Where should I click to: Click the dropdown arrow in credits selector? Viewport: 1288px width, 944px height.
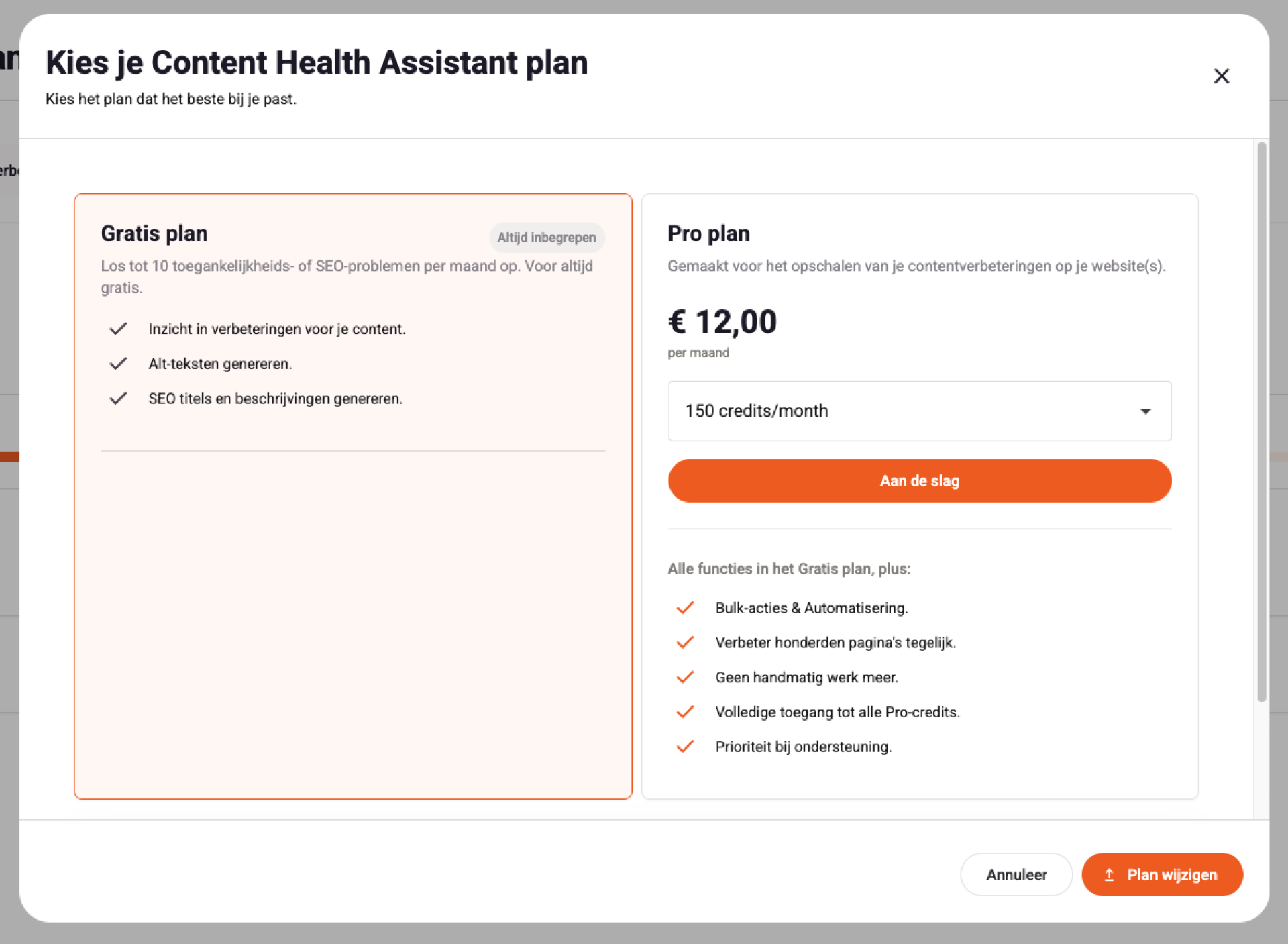tap(1145, 411)
